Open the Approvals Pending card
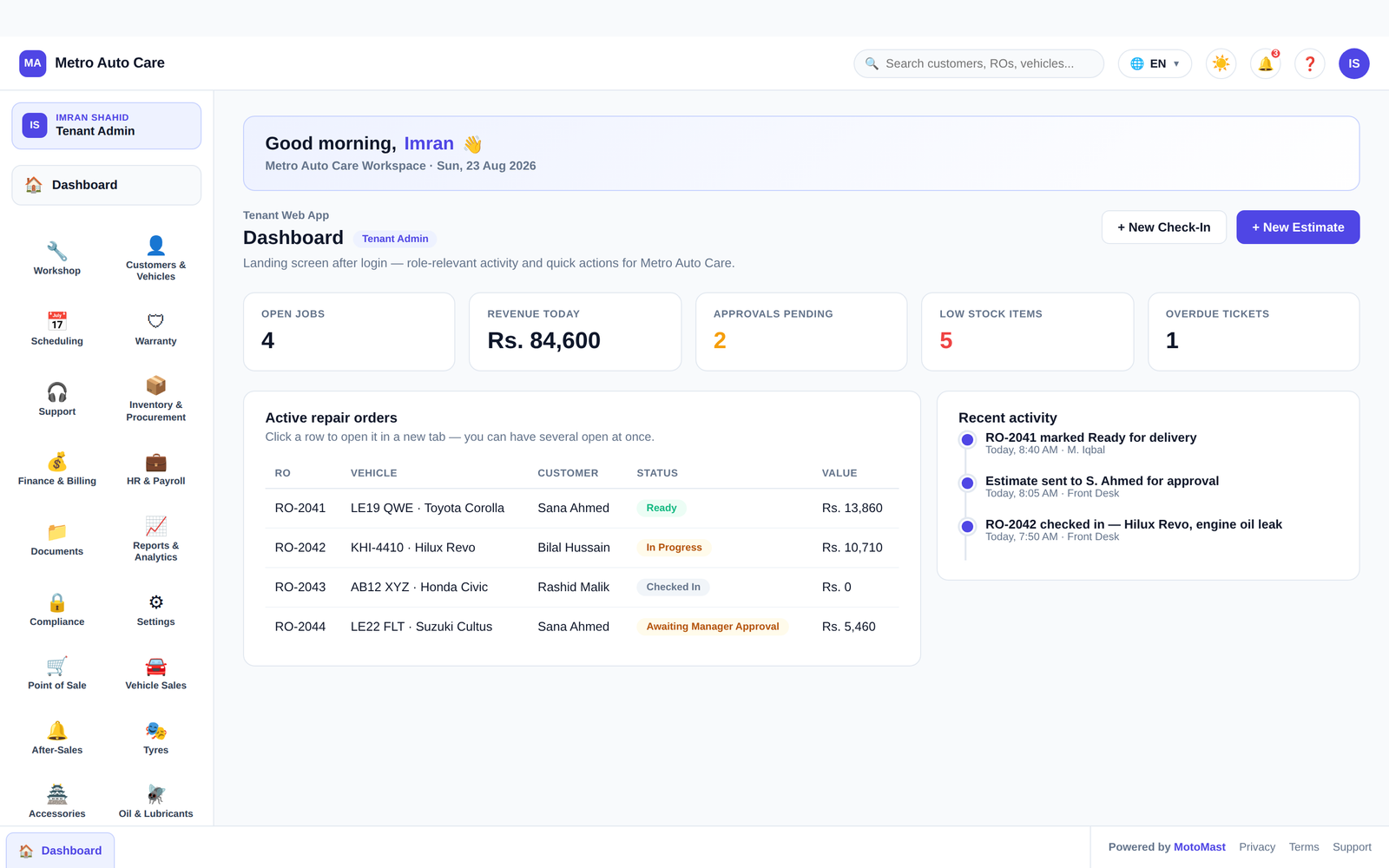Viewport: 1389px width, 868px height. (x=801, y=332)
